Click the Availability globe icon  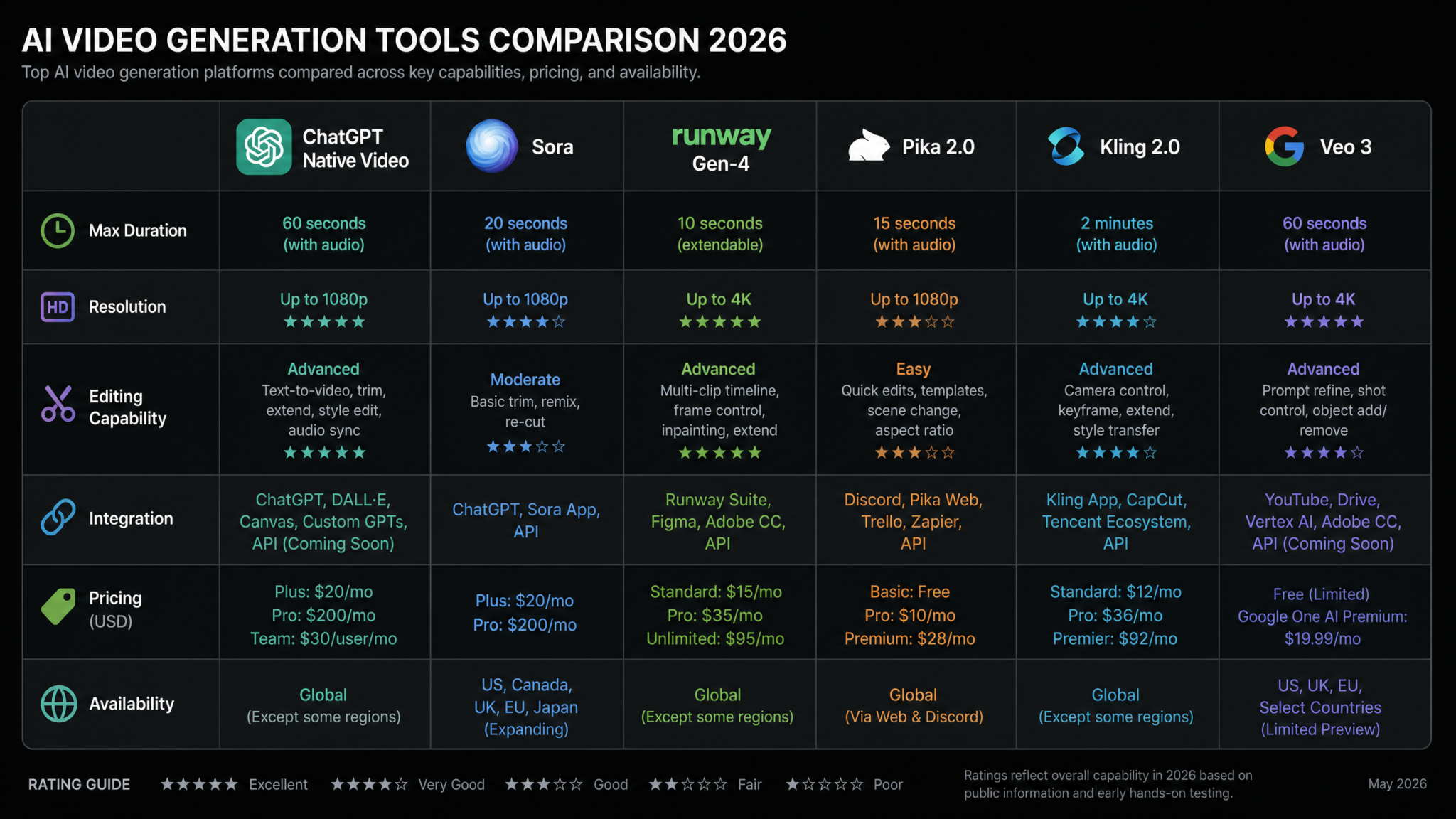[58, 704]
